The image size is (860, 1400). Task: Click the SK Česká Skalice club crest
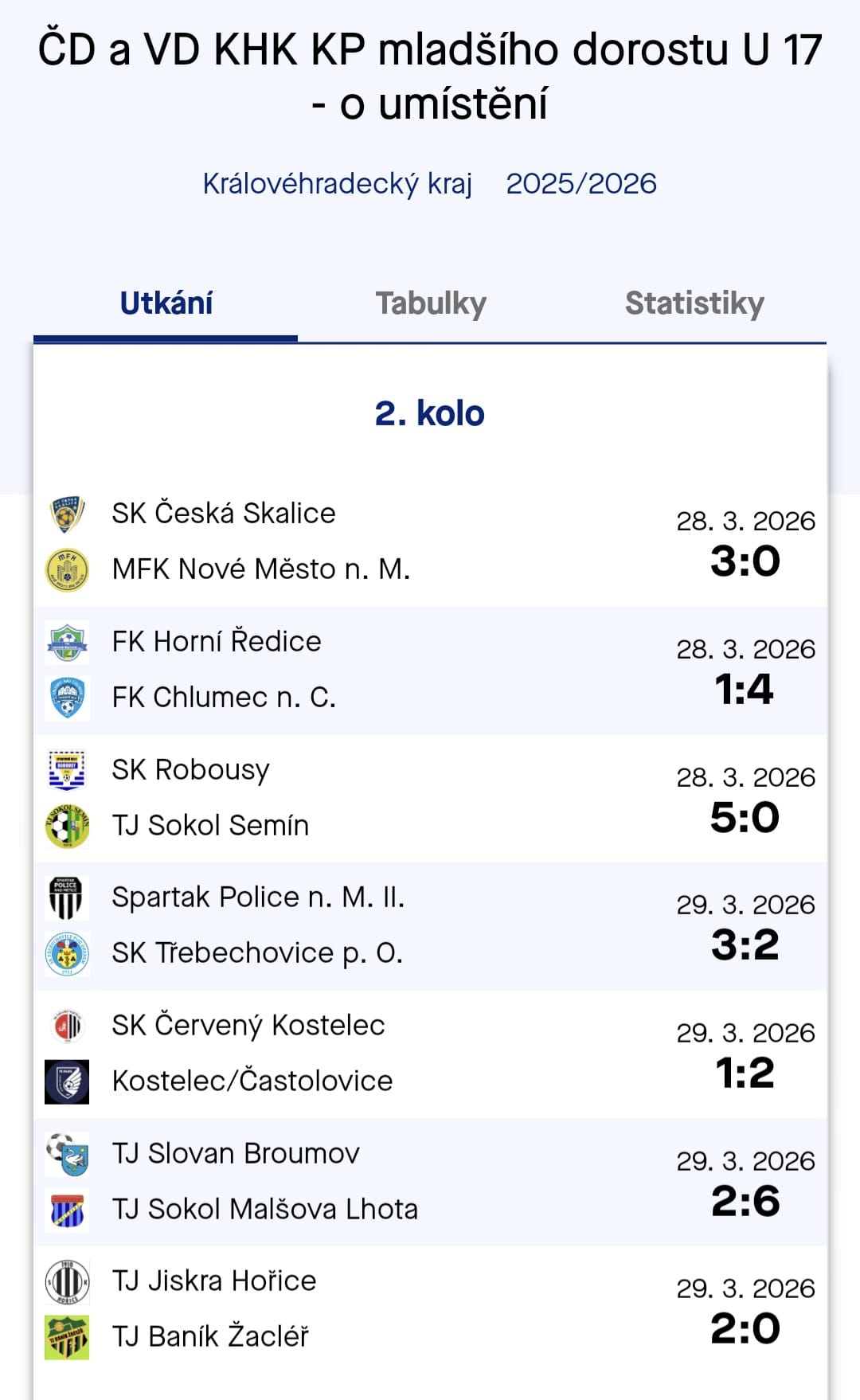click(67, 514)
